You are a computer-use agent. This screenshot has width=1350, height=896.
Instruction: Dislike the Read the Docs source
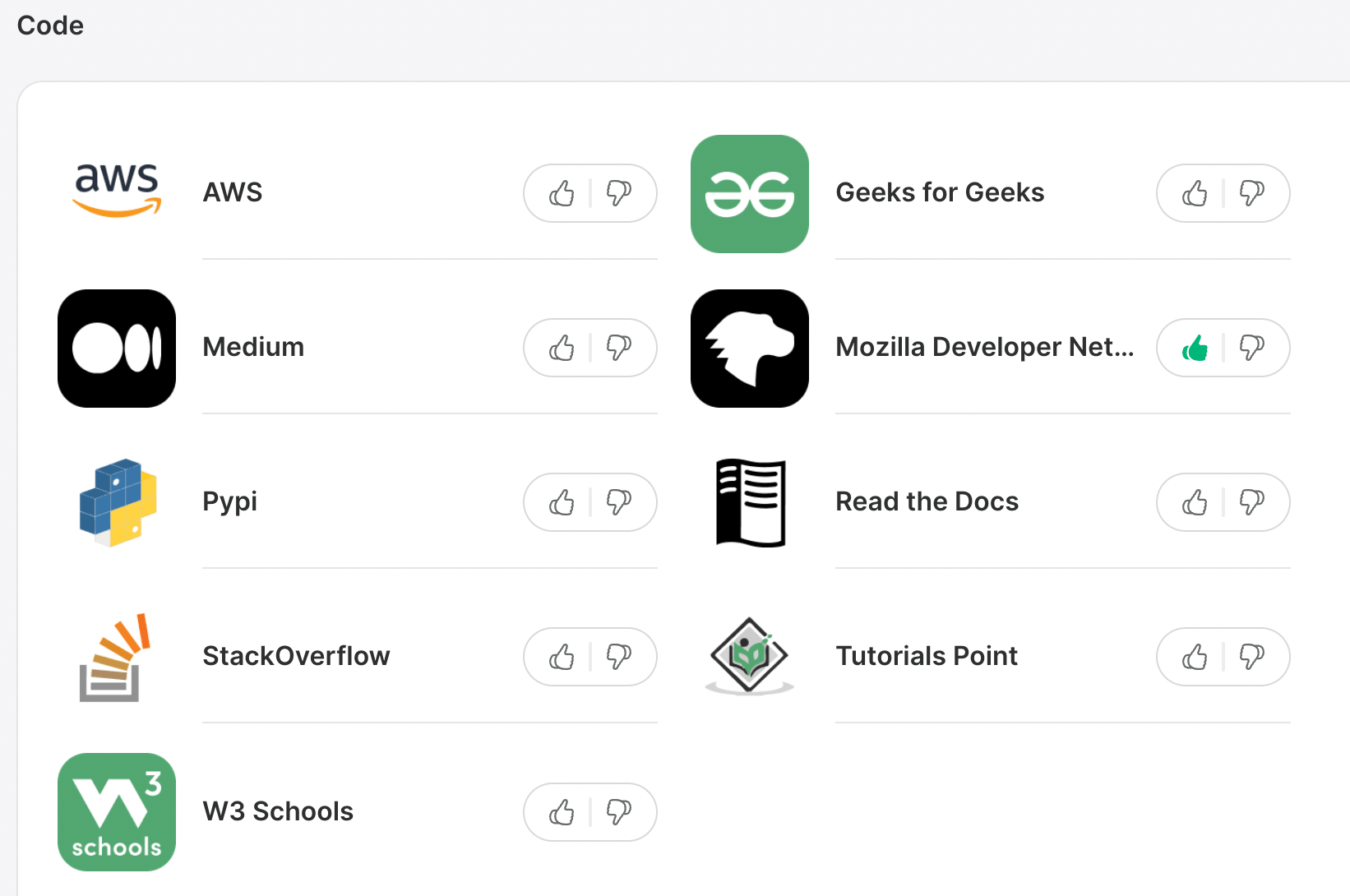pos(1252,502)
